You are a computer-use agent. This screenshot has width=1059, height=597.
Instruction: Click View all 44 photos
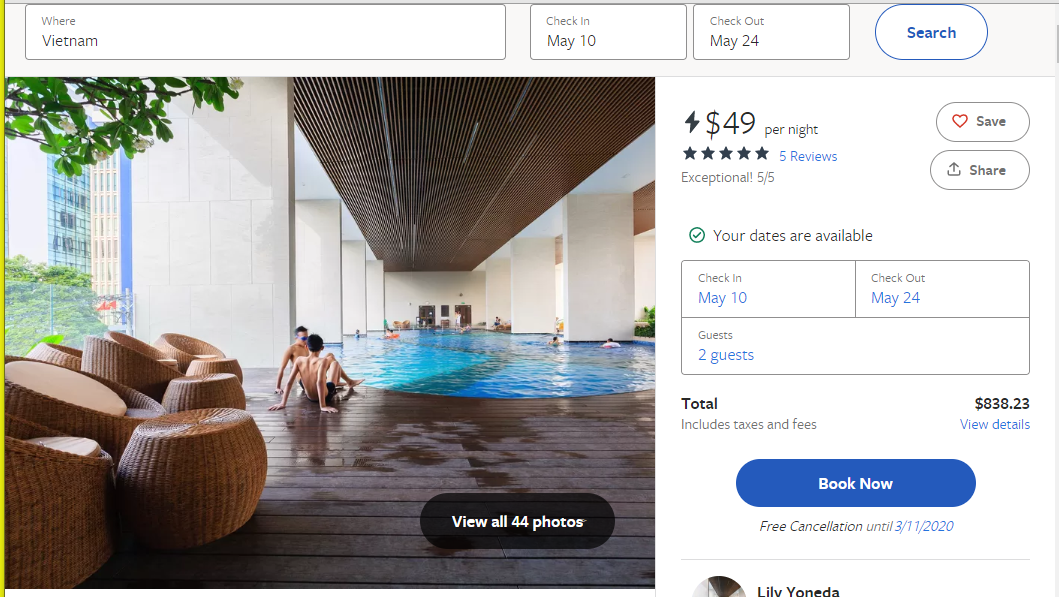tap(517, 521)
